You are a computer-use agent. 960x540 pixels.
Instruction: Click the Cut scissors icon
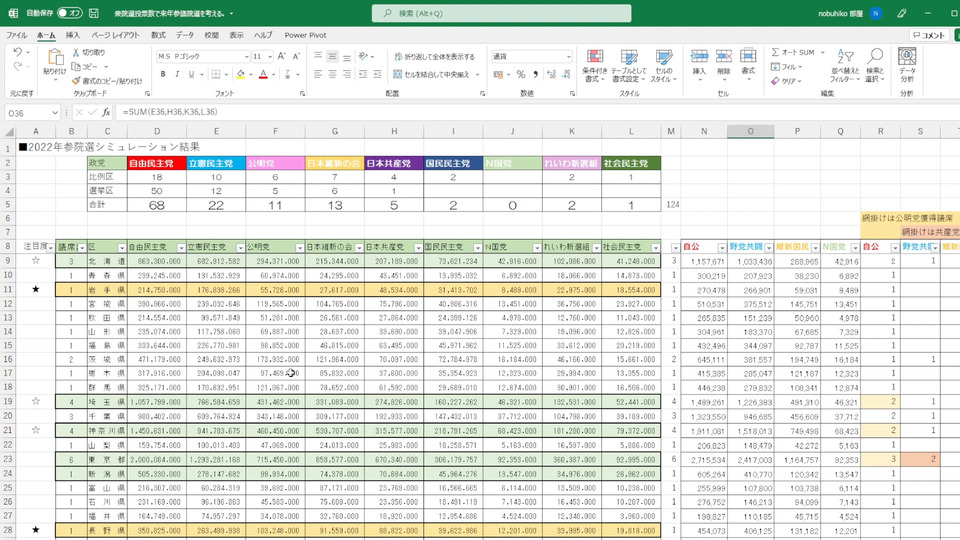pos(76,53)
